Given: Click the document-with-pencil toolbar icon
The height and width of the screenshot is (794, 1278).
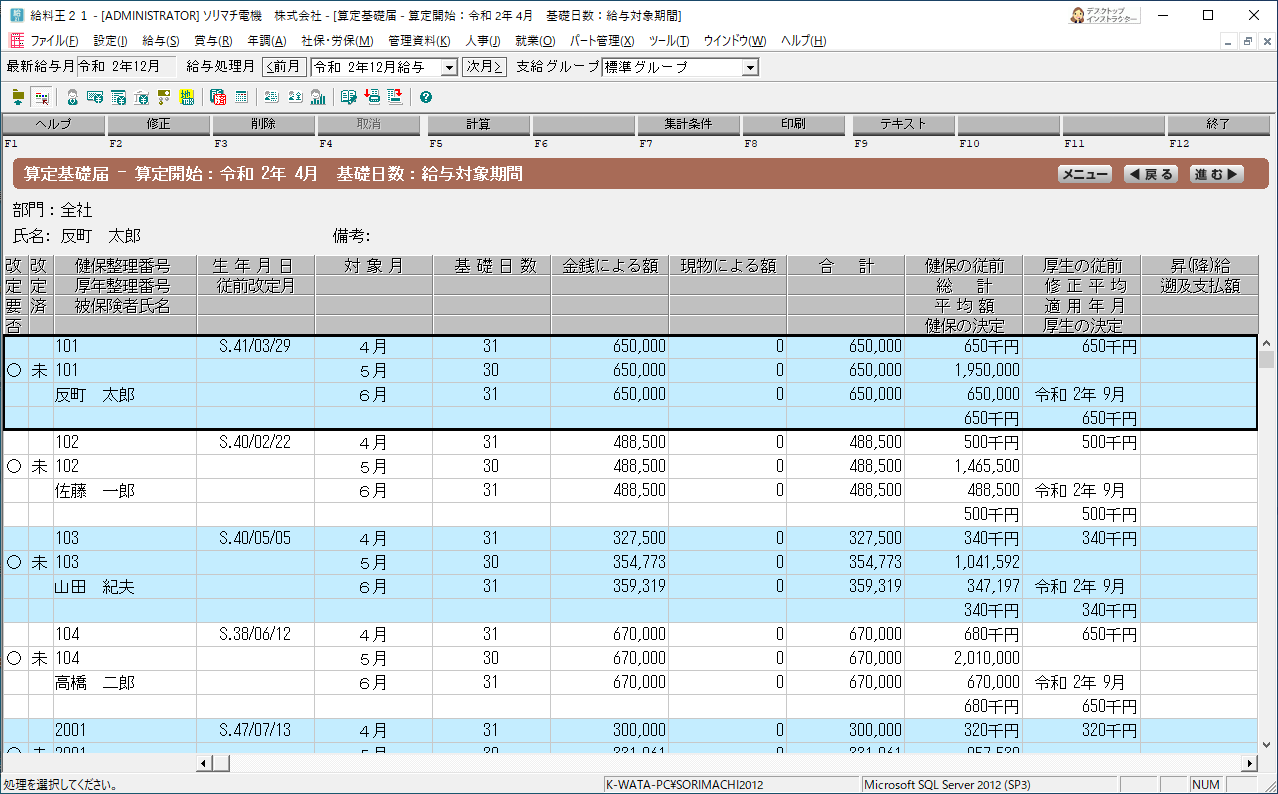Looking at the screenshot, I should (349, 97).
